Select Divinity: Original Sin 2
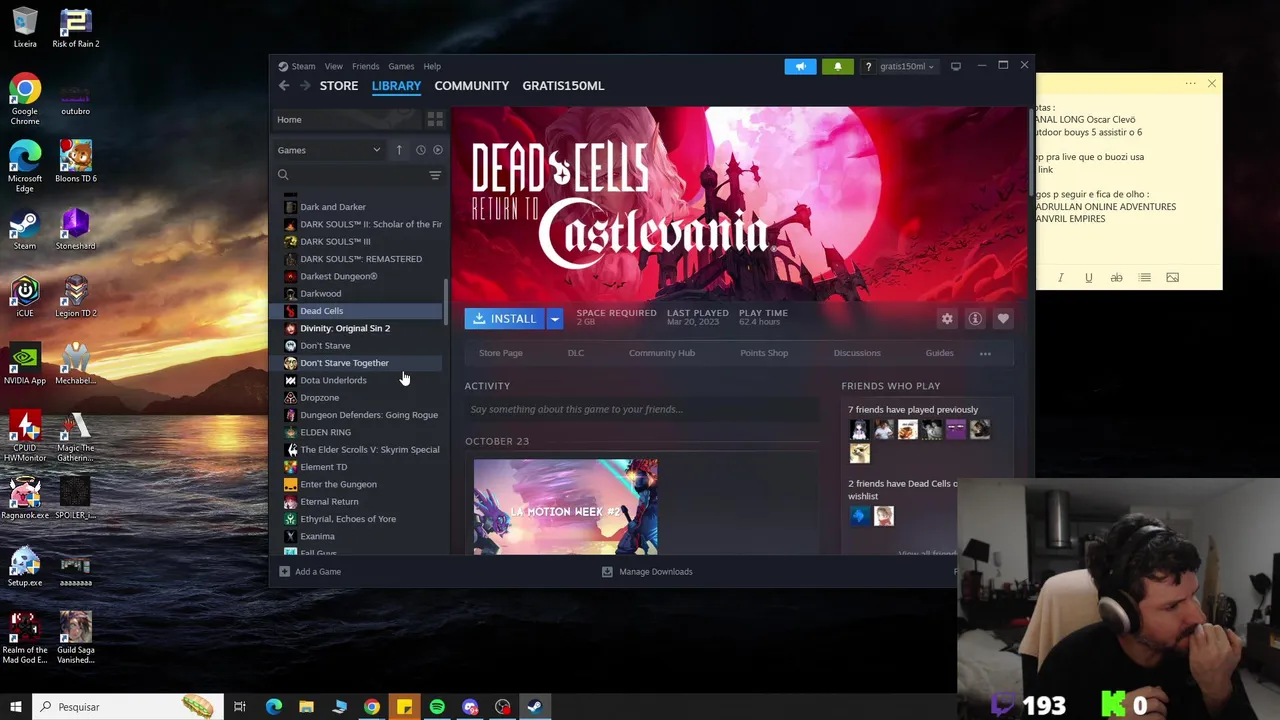Screen dimensions: 1280x720 [x=345, y=328]
